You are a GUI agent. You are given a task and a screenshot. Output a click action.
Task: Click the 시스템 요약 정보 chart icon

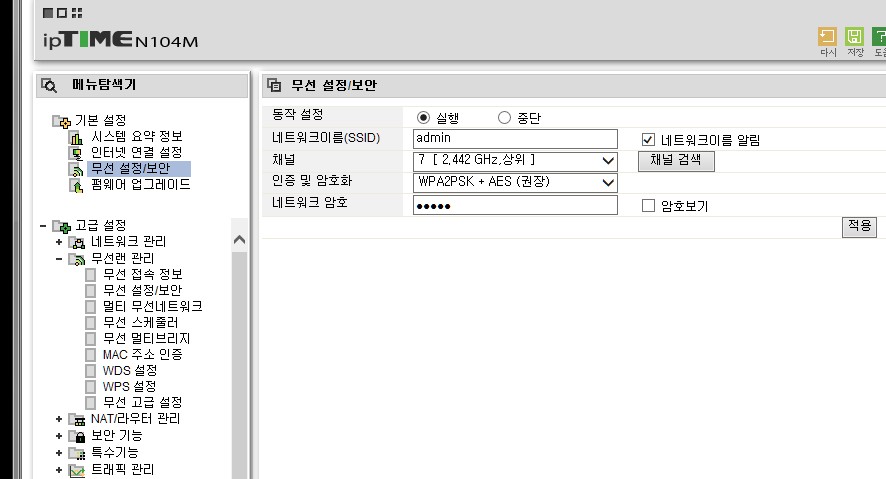[76, 137]
